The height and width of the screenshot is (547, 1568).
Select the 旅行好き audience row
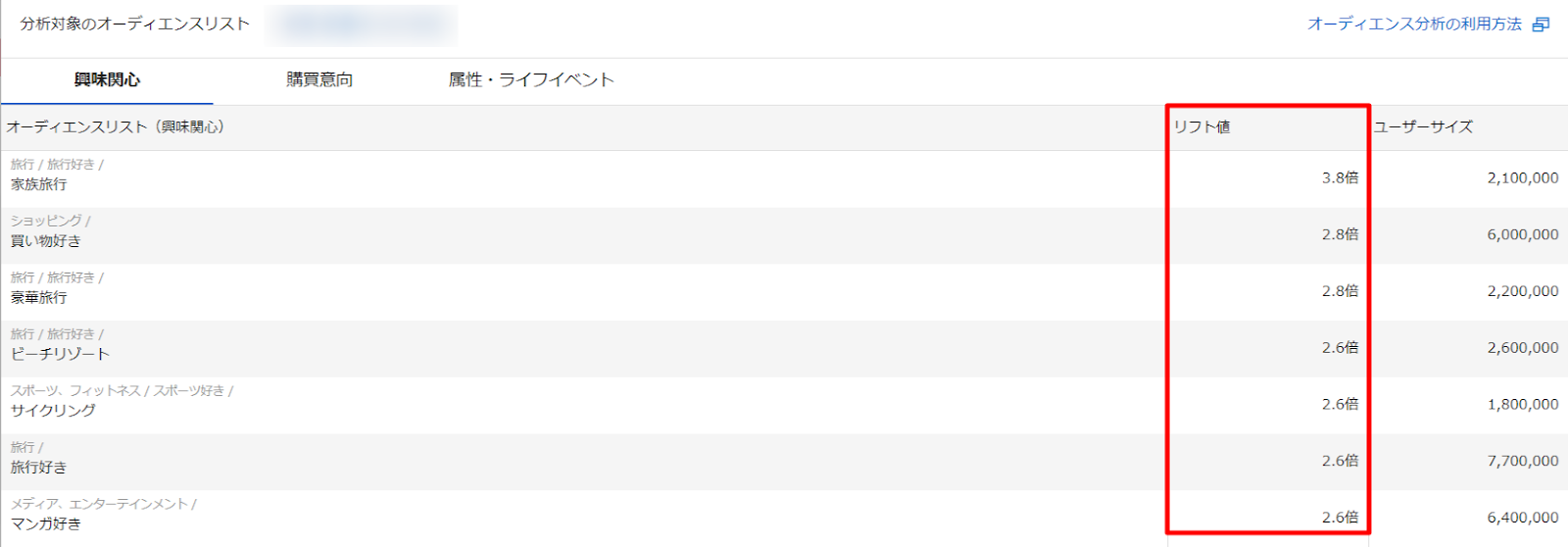[x=39, y=468]
